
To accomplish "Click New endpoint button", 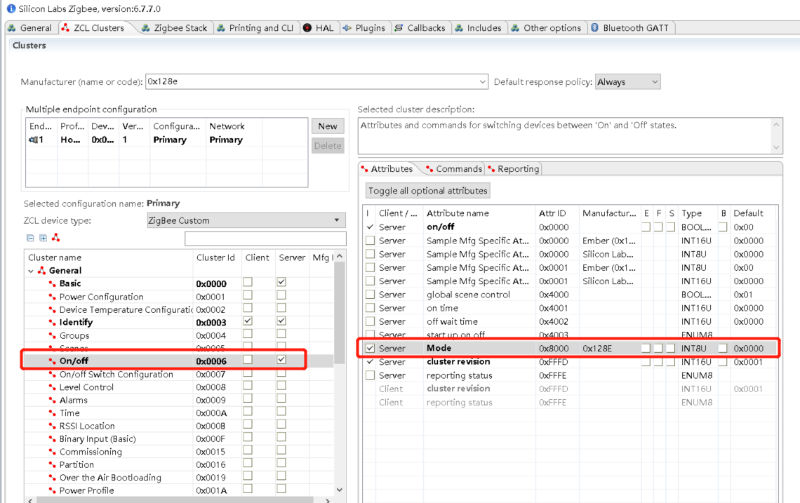I will point(328,126).
